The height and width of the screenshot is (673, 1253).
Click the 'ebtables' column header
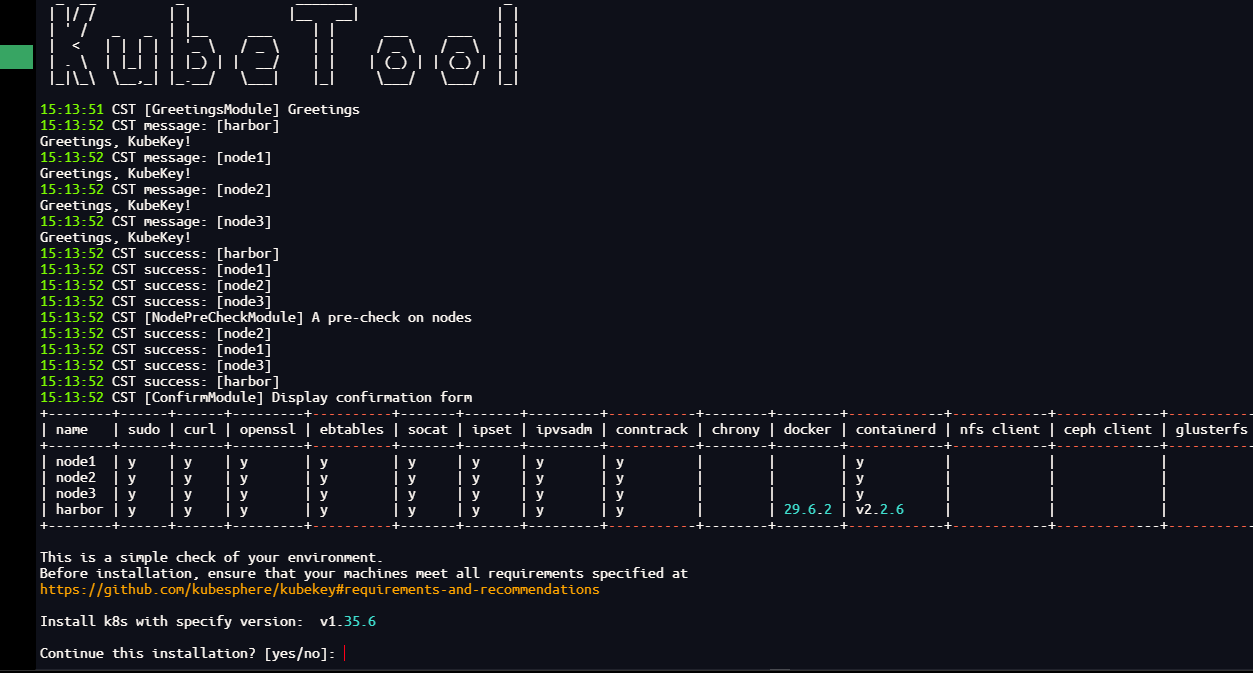[352, 430]
